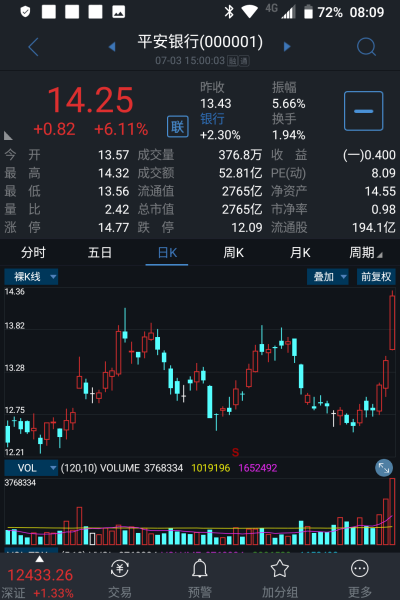Toggle 前复权 price adjustment
This screenshot has width=400, height=600.
376,277
